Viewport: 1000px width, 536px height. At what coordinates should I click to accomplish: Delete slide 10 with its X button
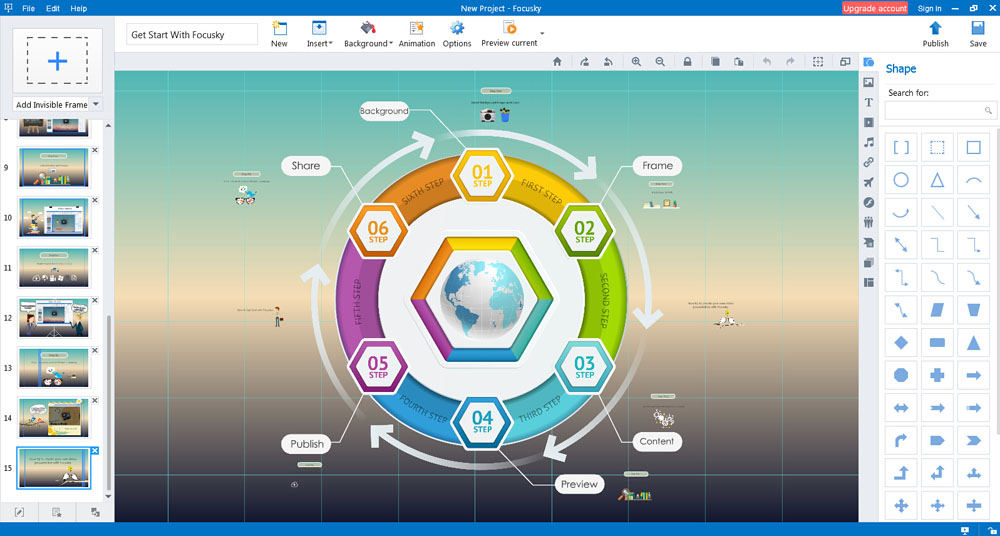point(95,200)
